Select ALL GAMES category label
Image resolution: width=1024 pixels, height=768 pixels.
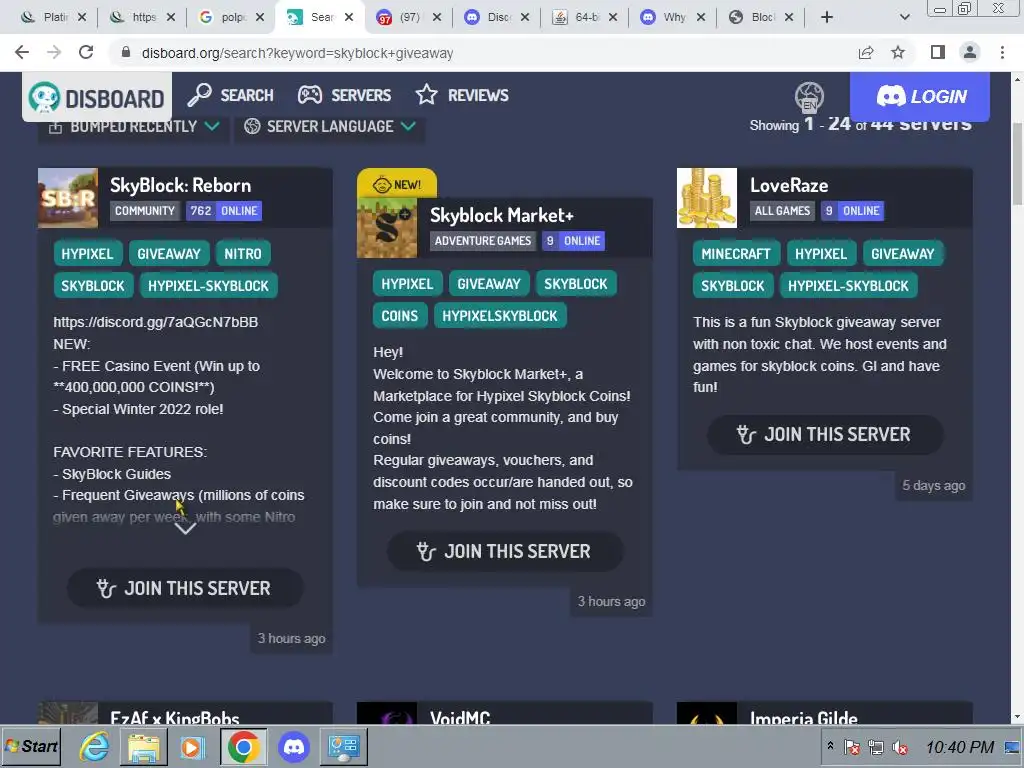coord(782,211)
